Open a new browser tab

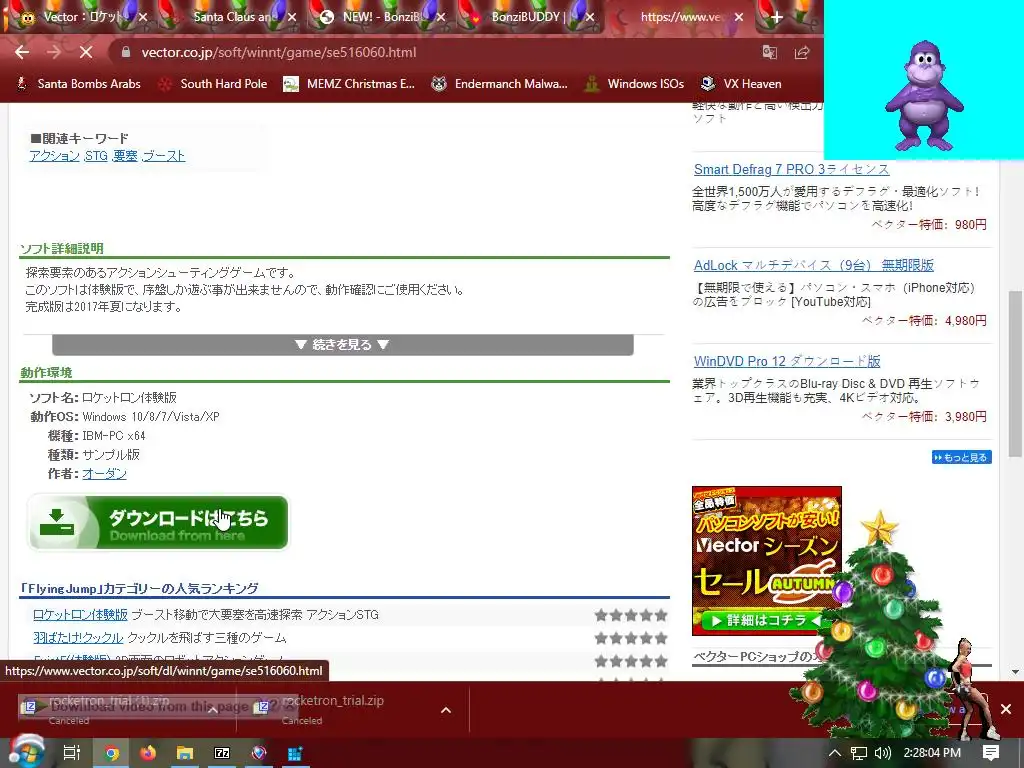point(776,17)
